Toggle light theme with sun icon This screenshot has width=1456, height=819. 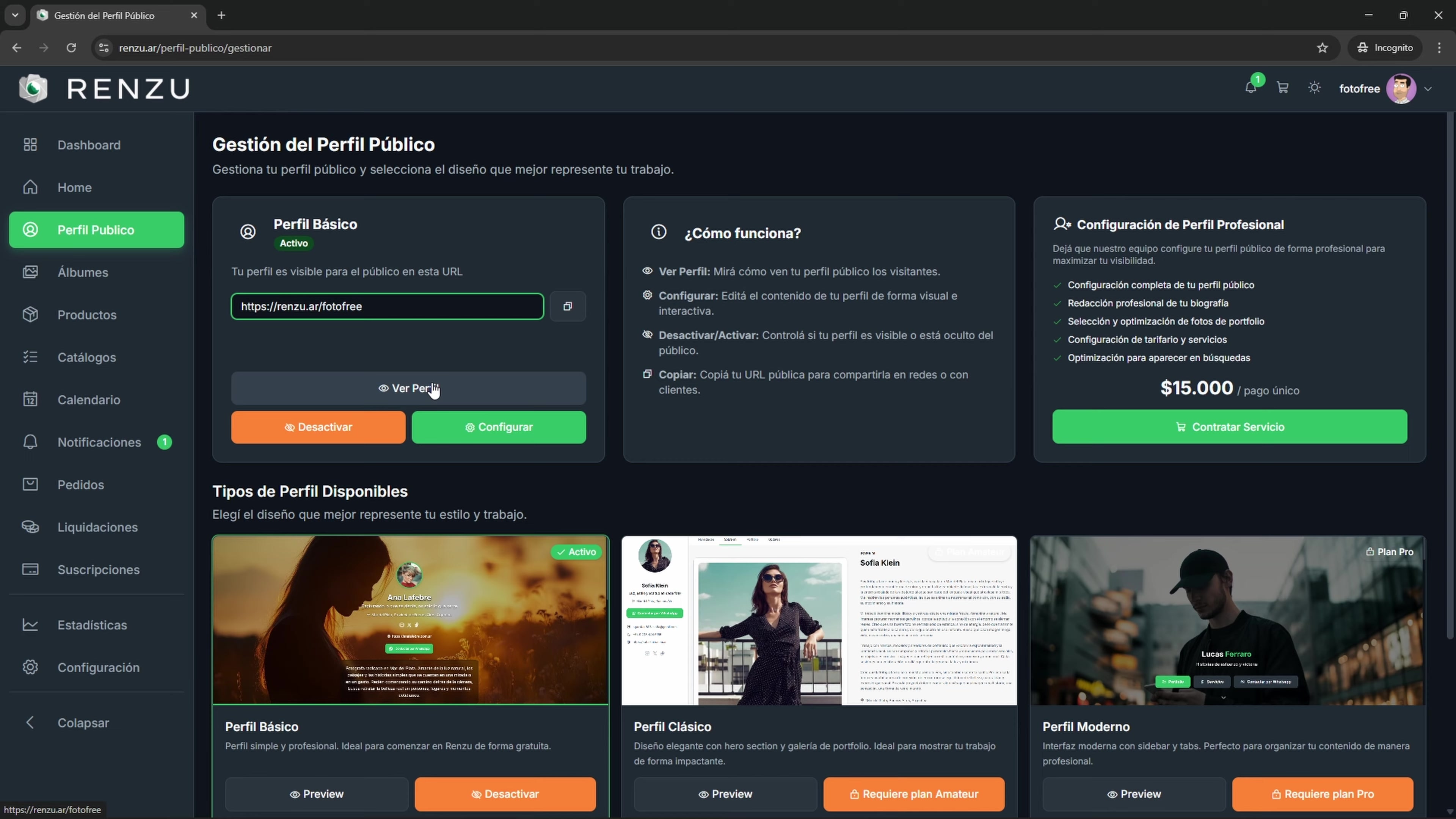point(1315,88)
